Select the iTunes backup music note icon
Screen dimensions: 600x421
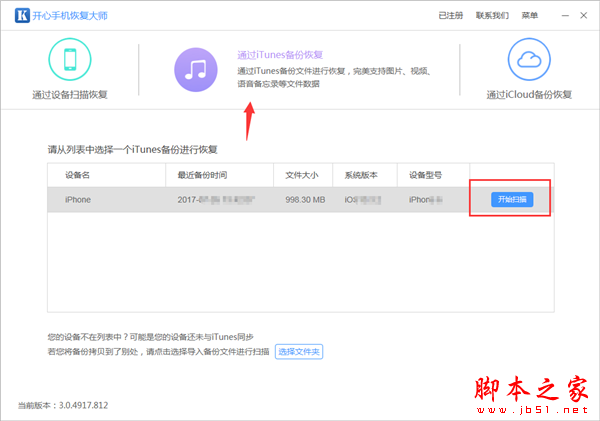tap(196, 70)
